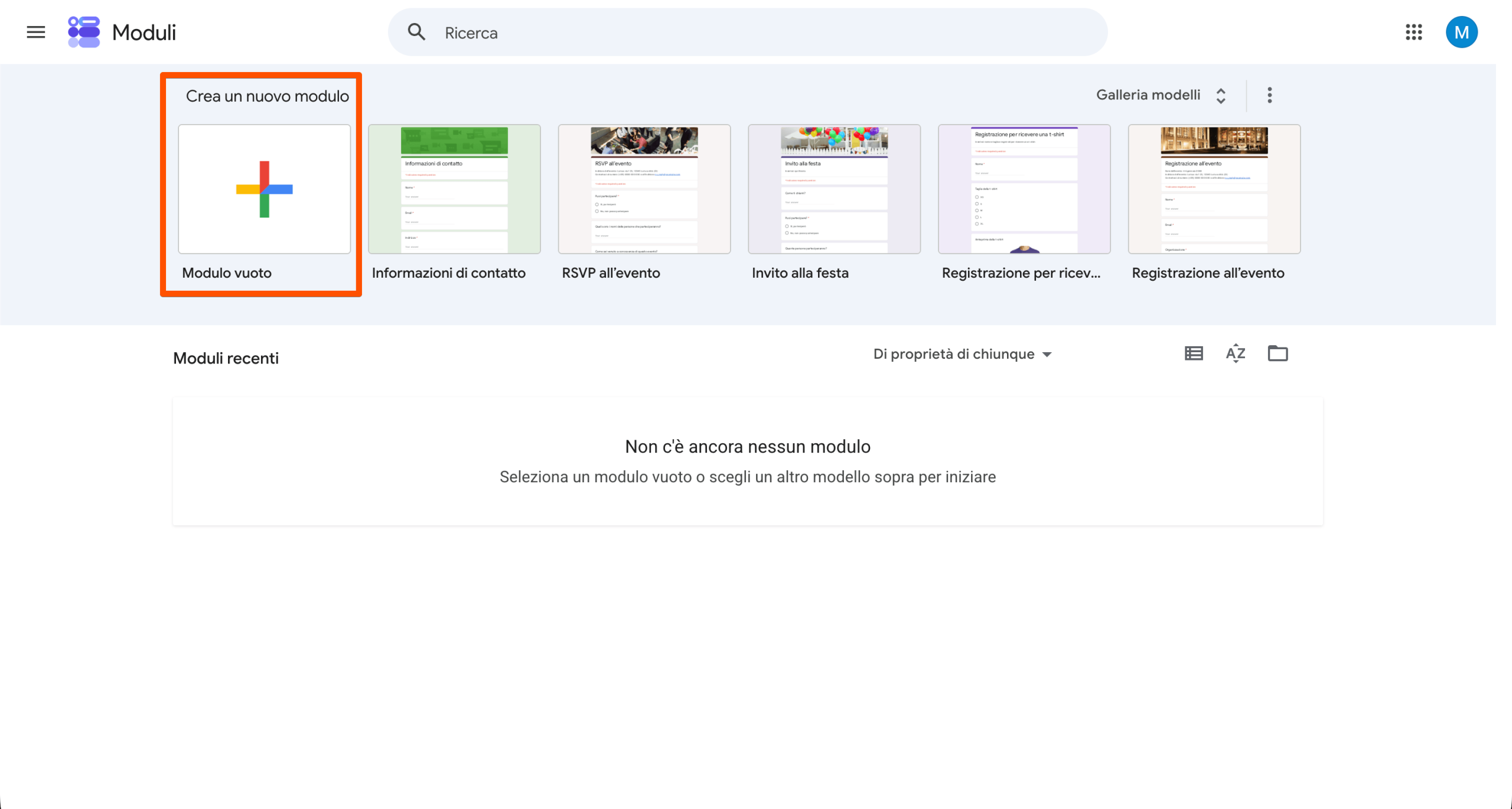
Task: Click the search magnifier icon
Action: coord(416,32)
